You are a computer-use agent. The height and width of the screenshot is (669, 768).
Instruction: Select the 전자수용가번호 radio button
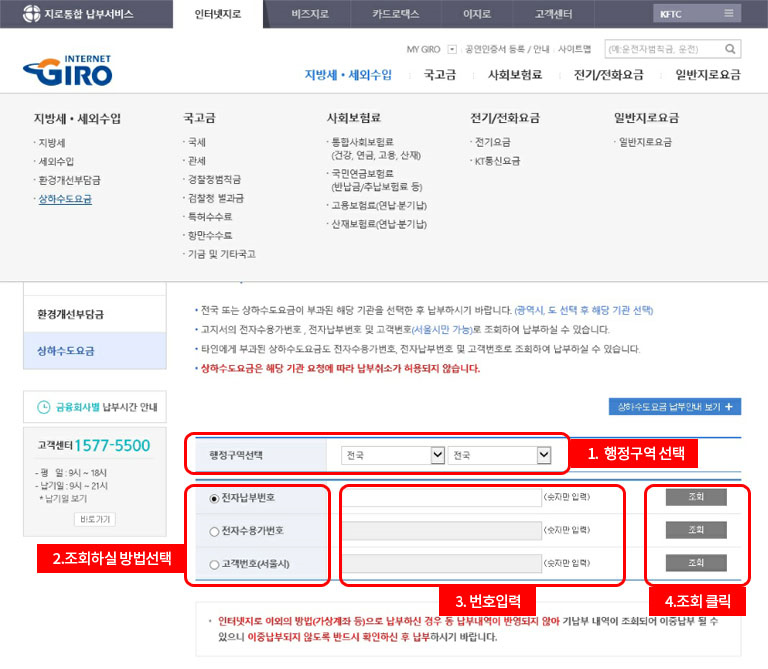coord(214,531)
